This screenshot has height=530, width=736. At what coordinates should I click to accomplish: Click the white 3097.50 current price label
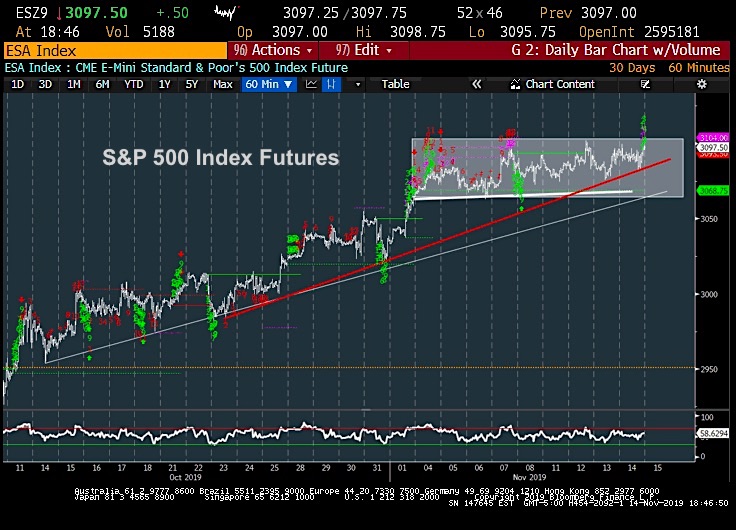pos(714,147)
